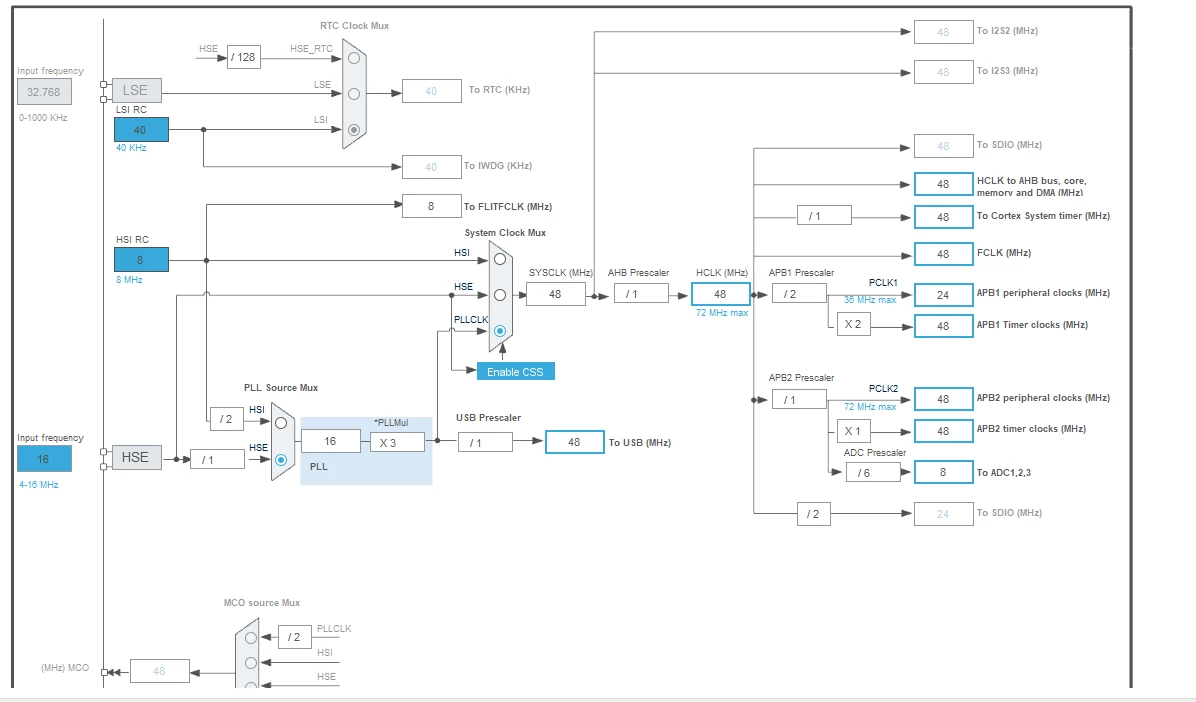The image size is (1196, 702).
Task: Select HSI in System Clock Mux
Action: (x=500, y=259)
